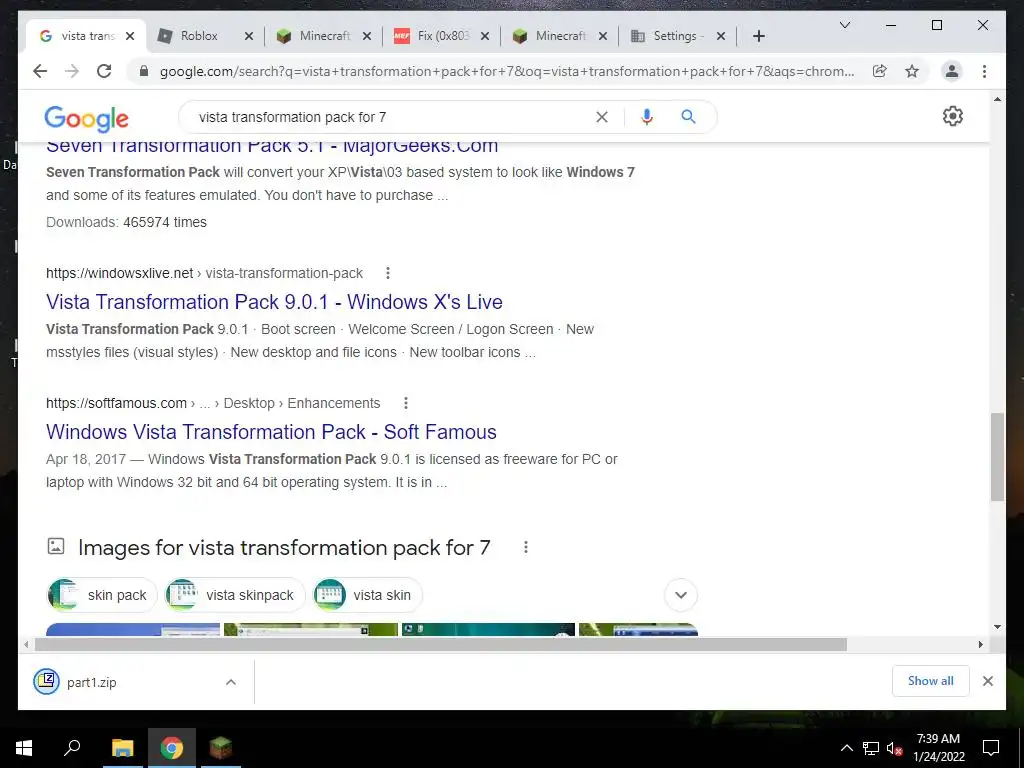
Task: Submit search with magnifying glass icon
Action: [688, 117]
